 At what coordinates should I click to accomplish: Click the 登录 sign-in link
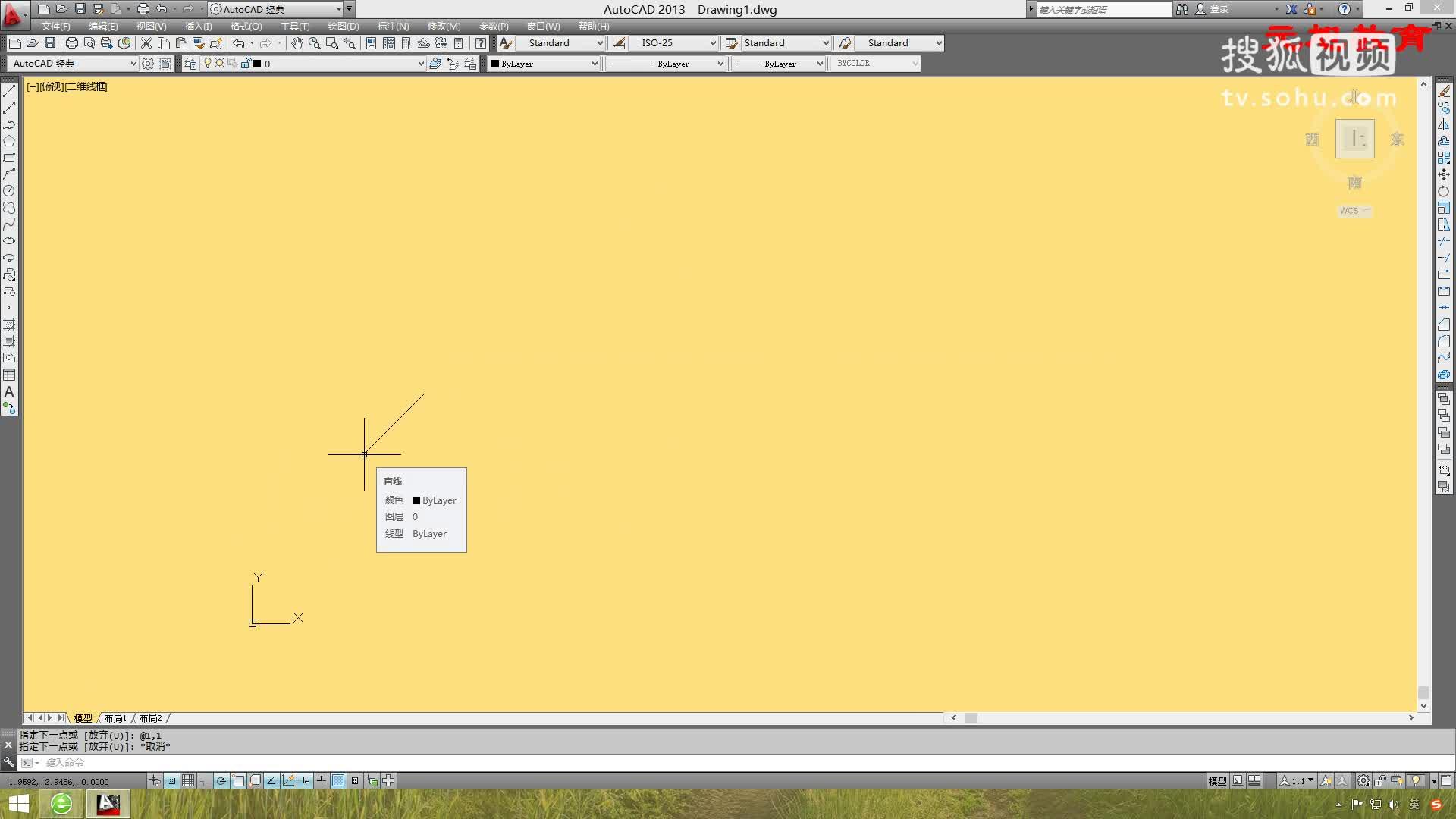point(1219,9)
